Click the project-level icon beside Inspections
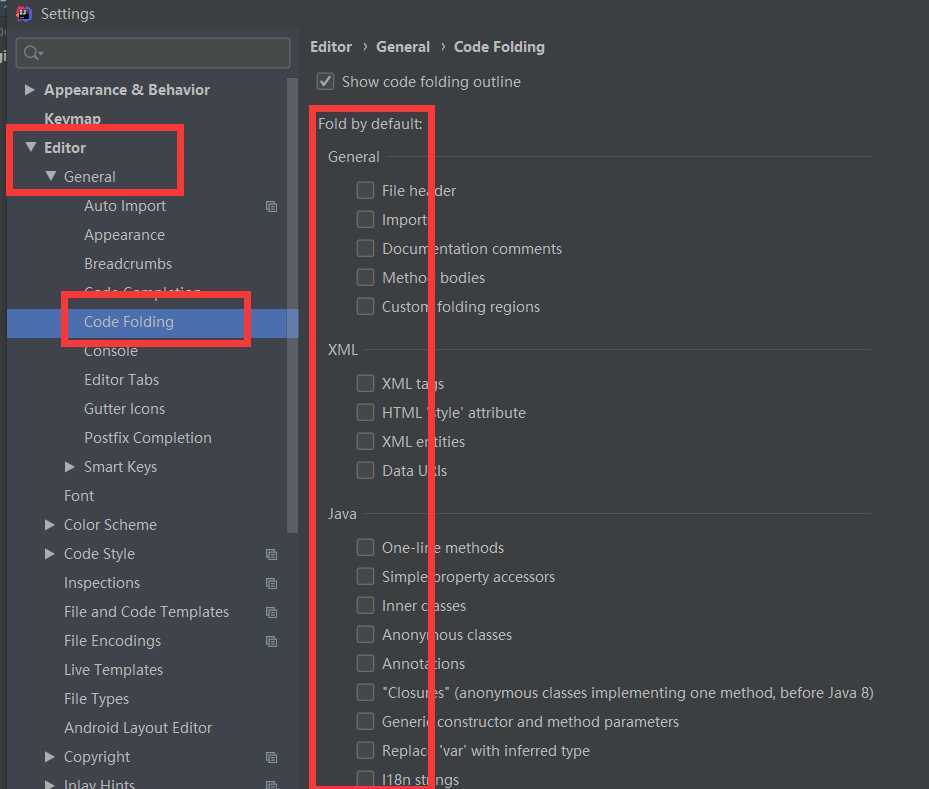929x789 pixels. pos(271,583)
